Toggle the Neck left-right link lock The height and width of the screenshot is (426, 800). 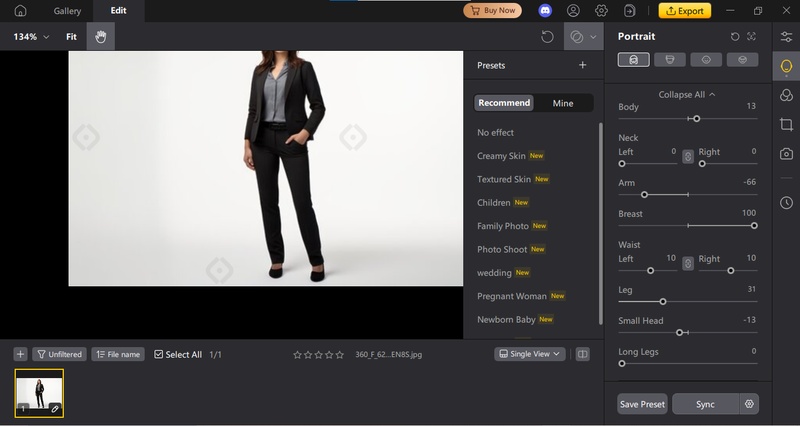(688, 157)
